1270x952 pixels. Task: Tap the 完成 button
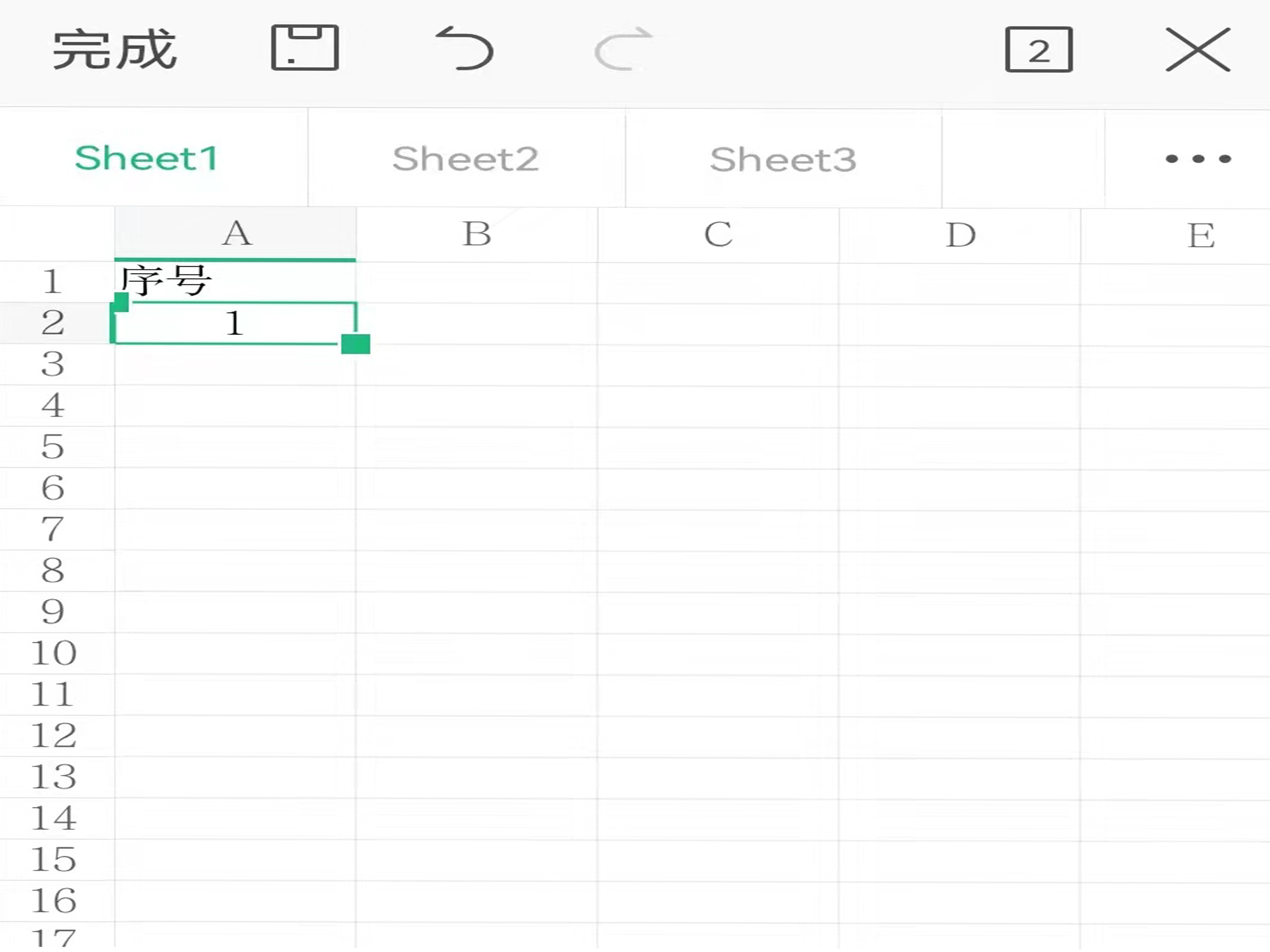(x=115, y=50)
